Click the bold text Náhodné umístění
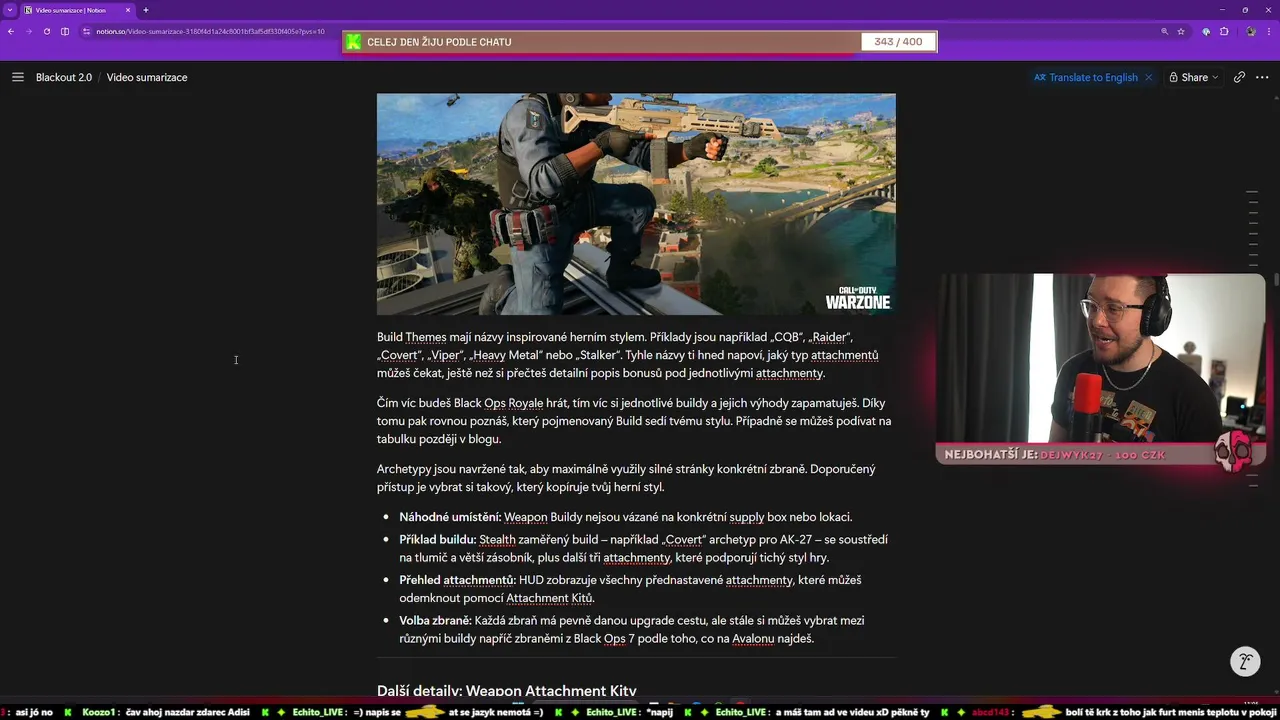The height and width of the screenshot is (720, 1280). 450,517
